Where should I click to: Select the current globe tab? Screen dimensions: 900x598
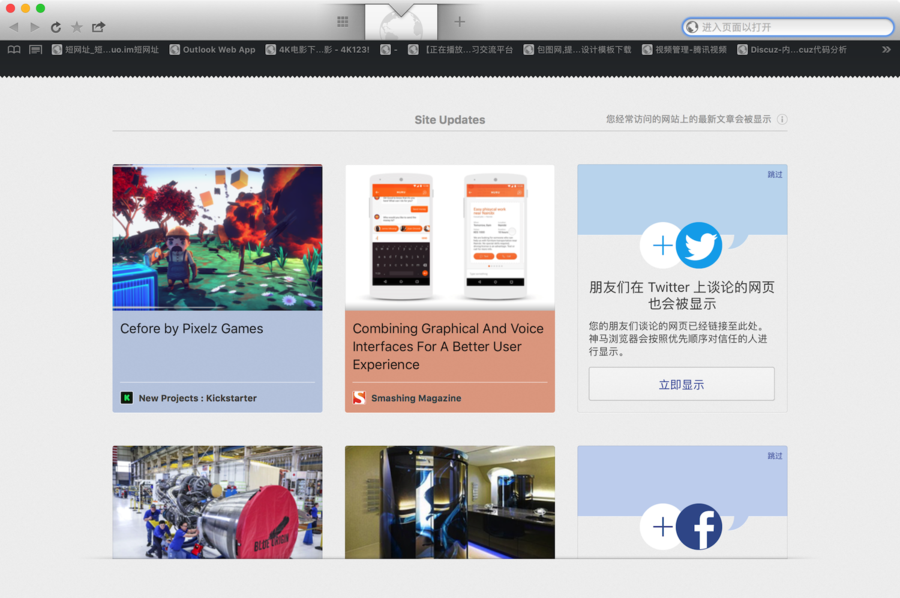(401, 23)
